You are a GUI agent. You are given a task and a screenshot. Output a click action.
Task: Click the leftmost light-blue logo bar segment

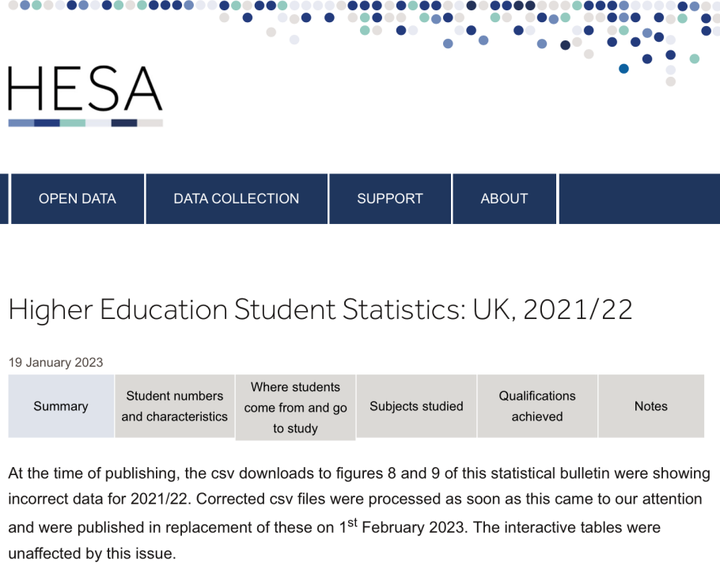click(21, 123)
